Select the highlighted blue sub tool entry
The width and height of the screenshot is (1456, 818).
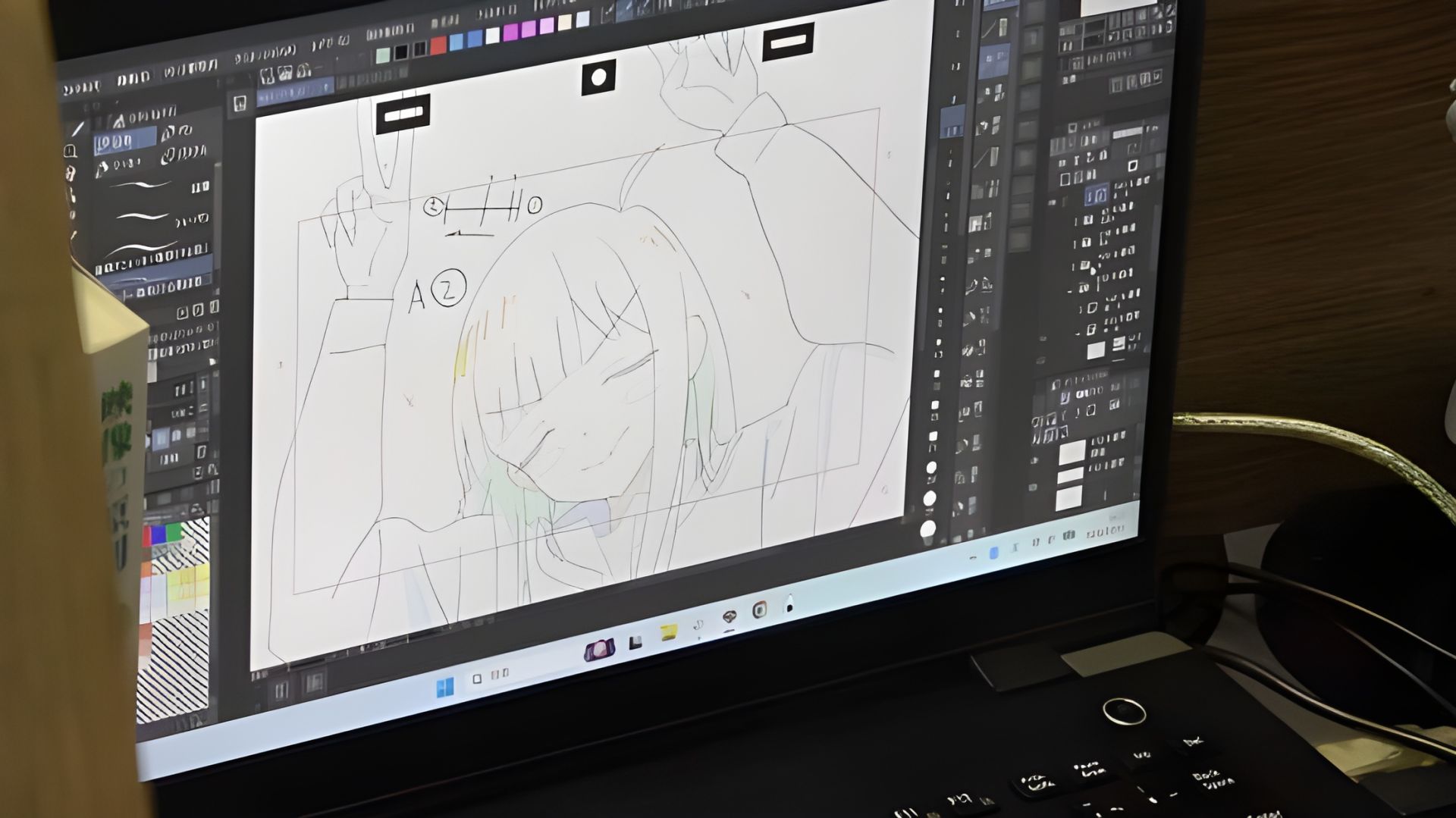pyautogui.click(x=125, y=142)
